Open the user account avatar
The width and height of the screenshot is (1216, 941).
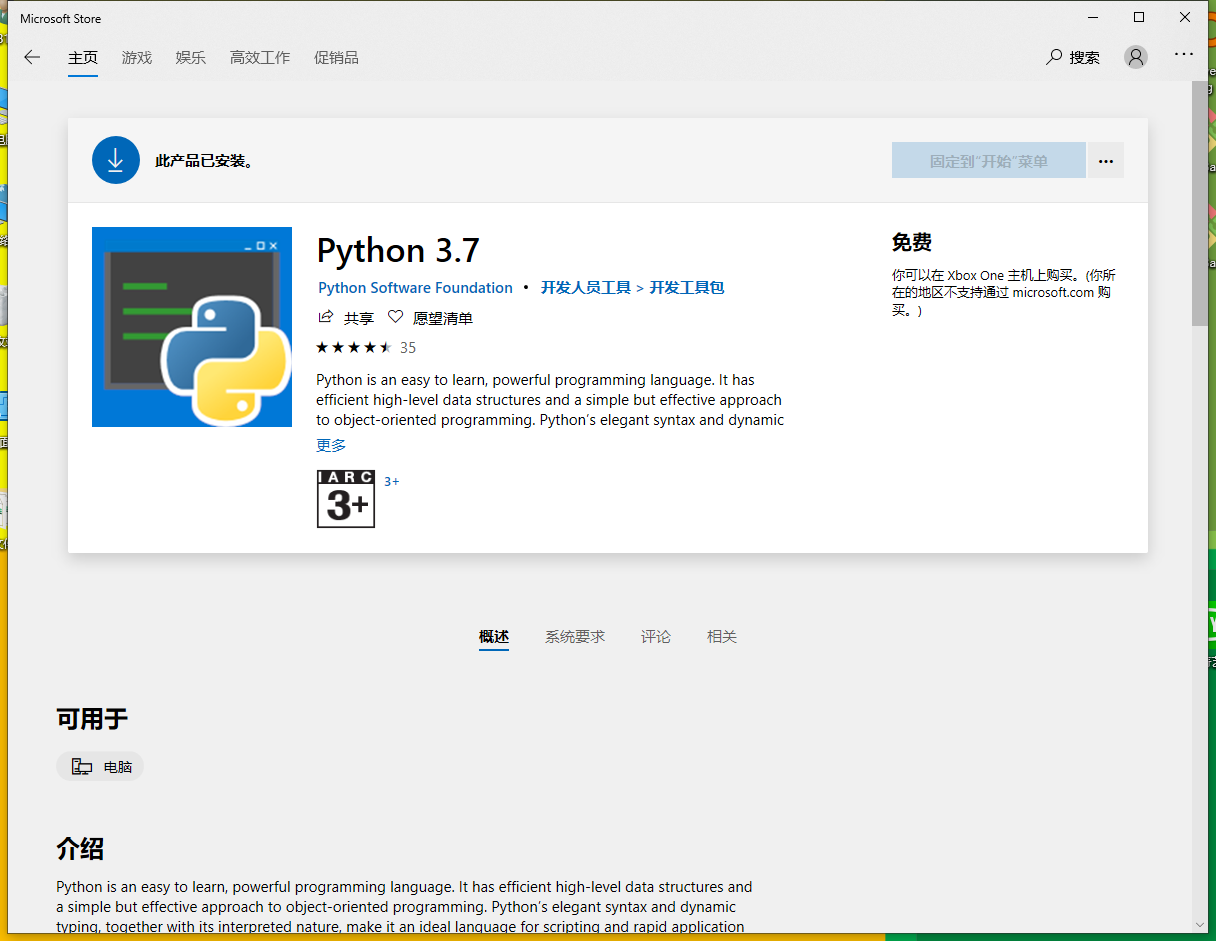[x=1136, y=57]
